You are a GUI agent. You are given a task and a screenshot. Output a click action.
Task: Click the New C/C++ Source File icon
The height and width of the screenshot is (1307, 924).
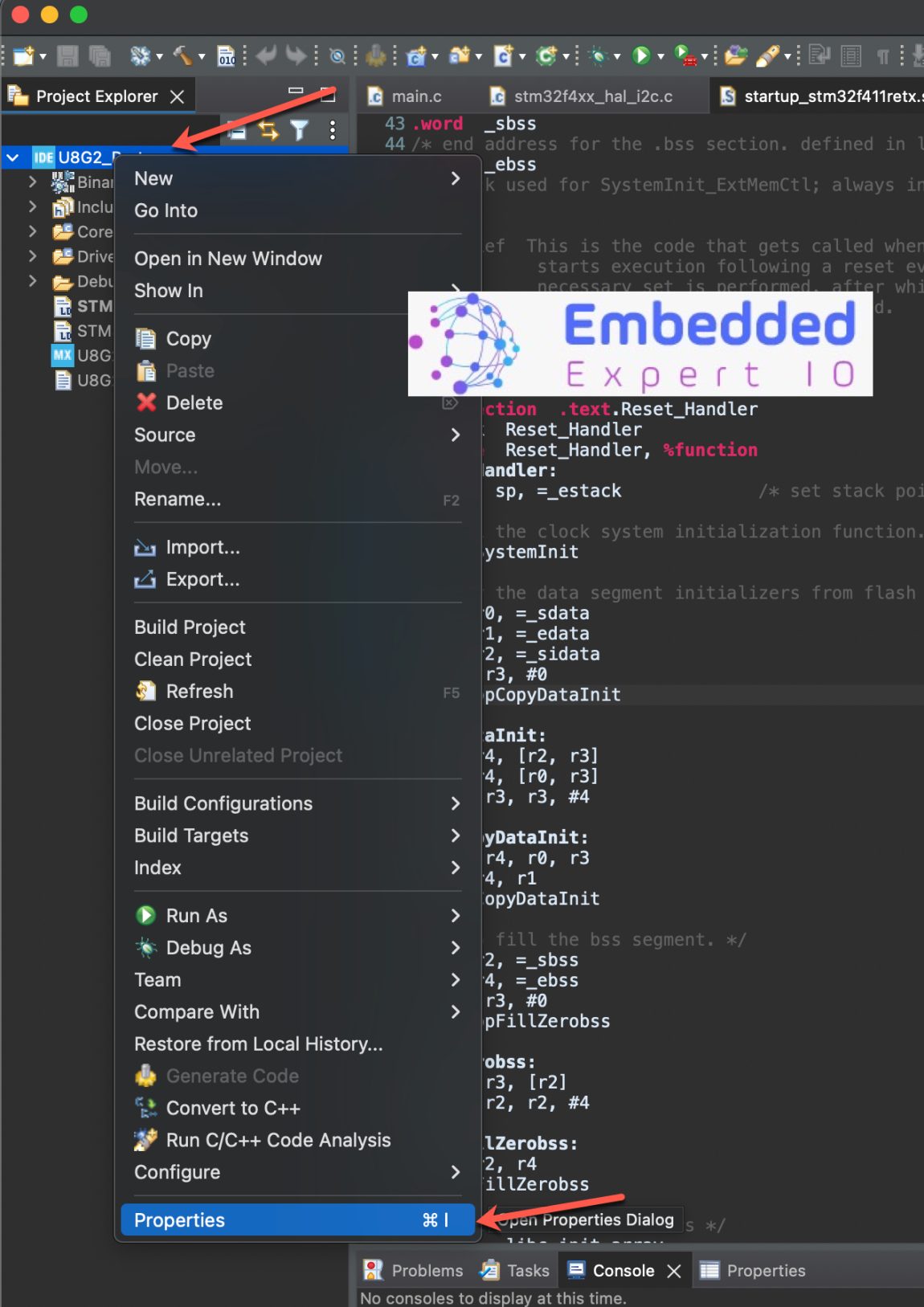(502, 56)
